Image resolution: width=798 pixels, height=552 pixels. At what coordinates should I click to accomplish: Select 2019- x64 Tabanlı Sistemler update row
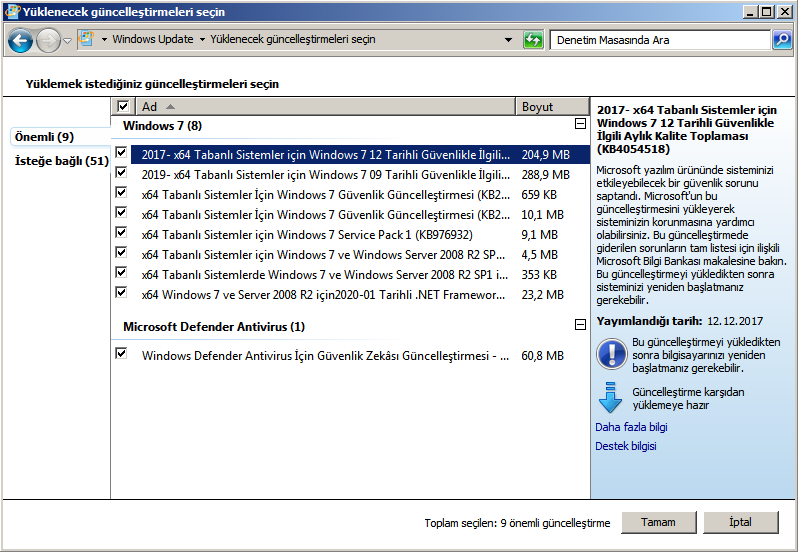click(x=360, y=175)
